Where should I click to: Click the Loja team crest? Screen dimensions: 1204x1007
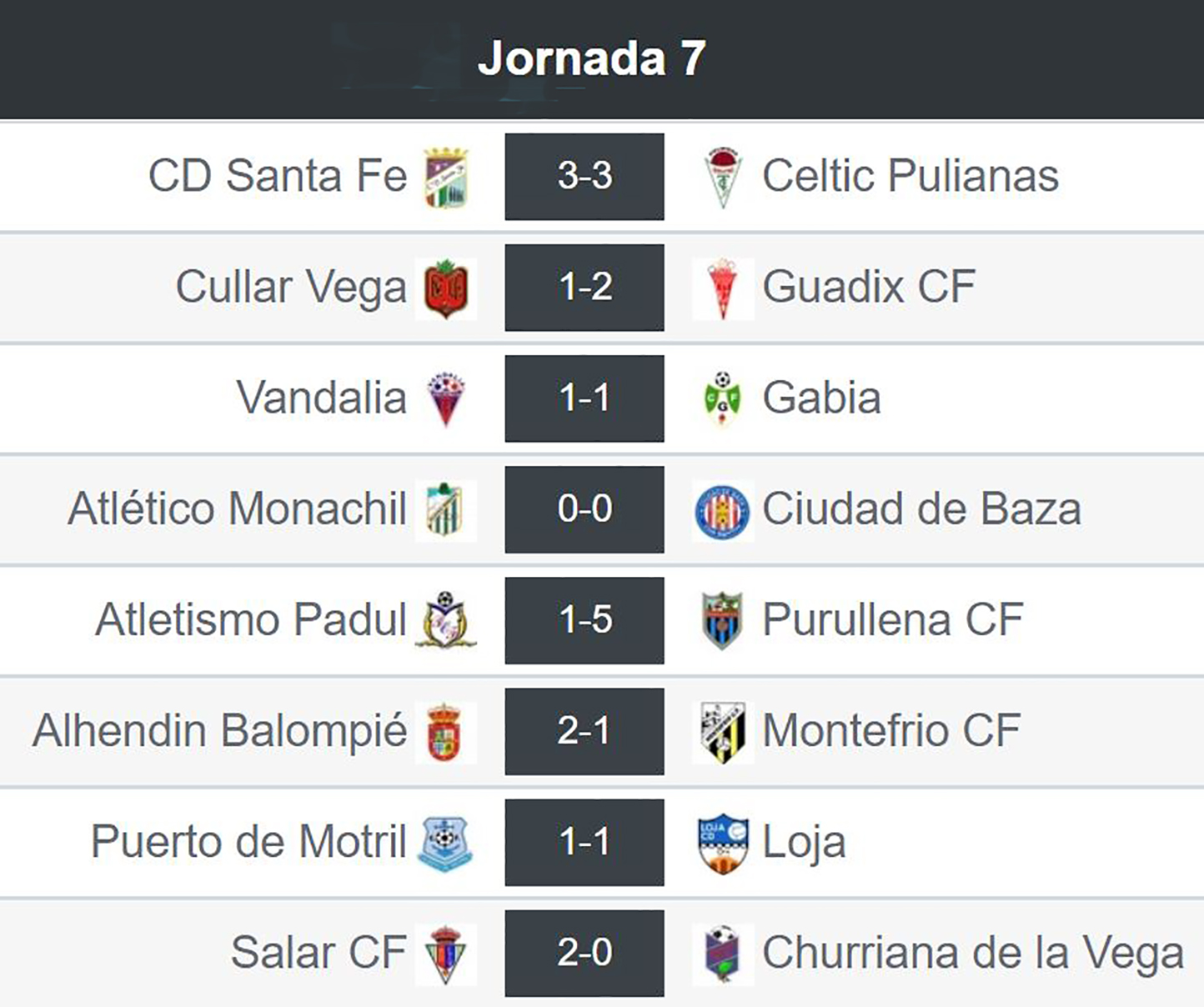point(723,843)
